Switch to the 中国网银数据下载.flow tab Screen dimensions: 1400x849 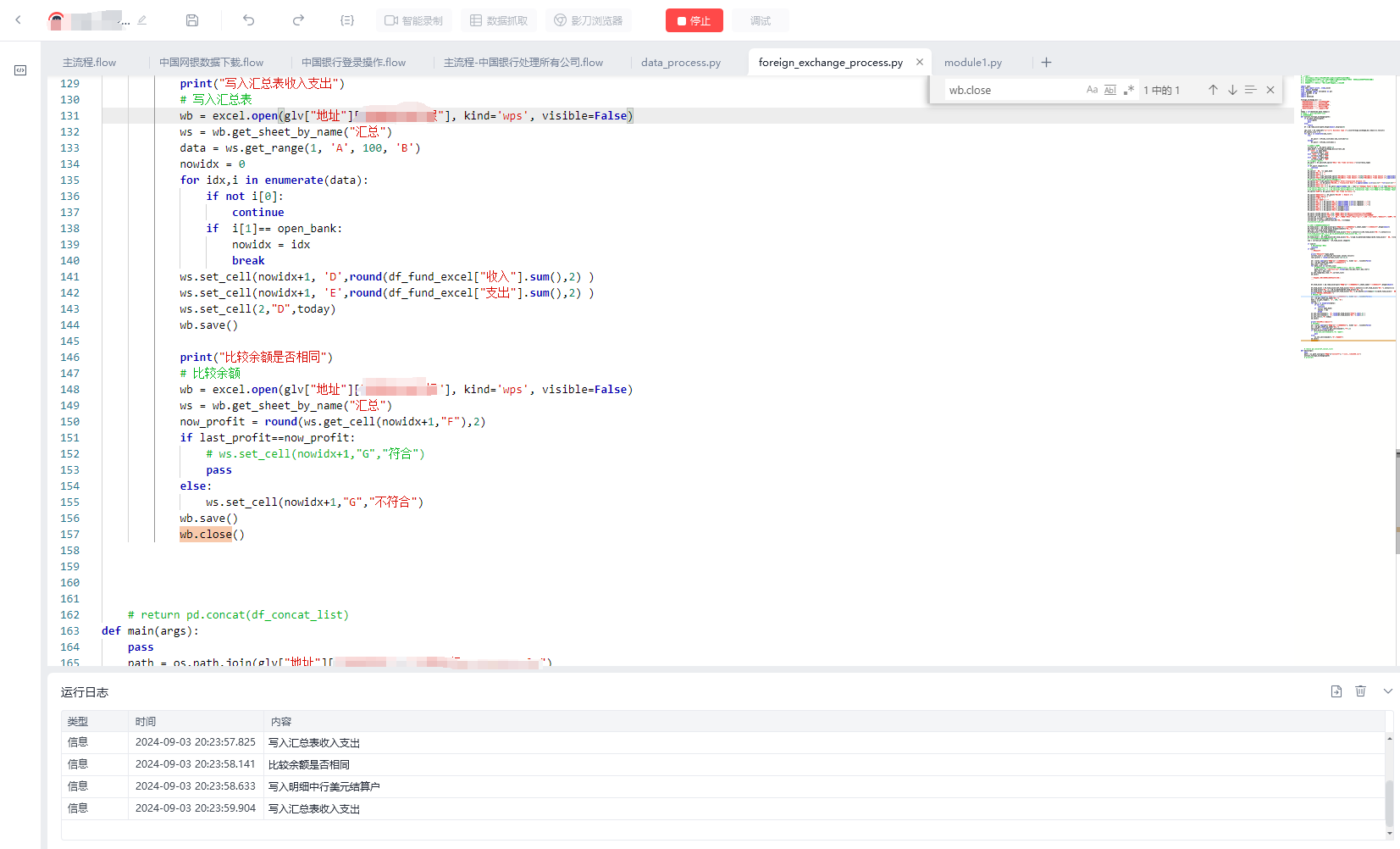tap(211, 63)
